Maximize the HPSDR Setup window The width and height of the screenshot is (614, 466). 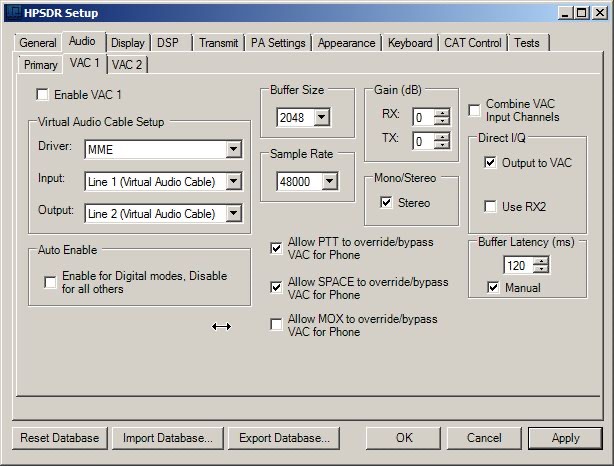coord(582,13)
